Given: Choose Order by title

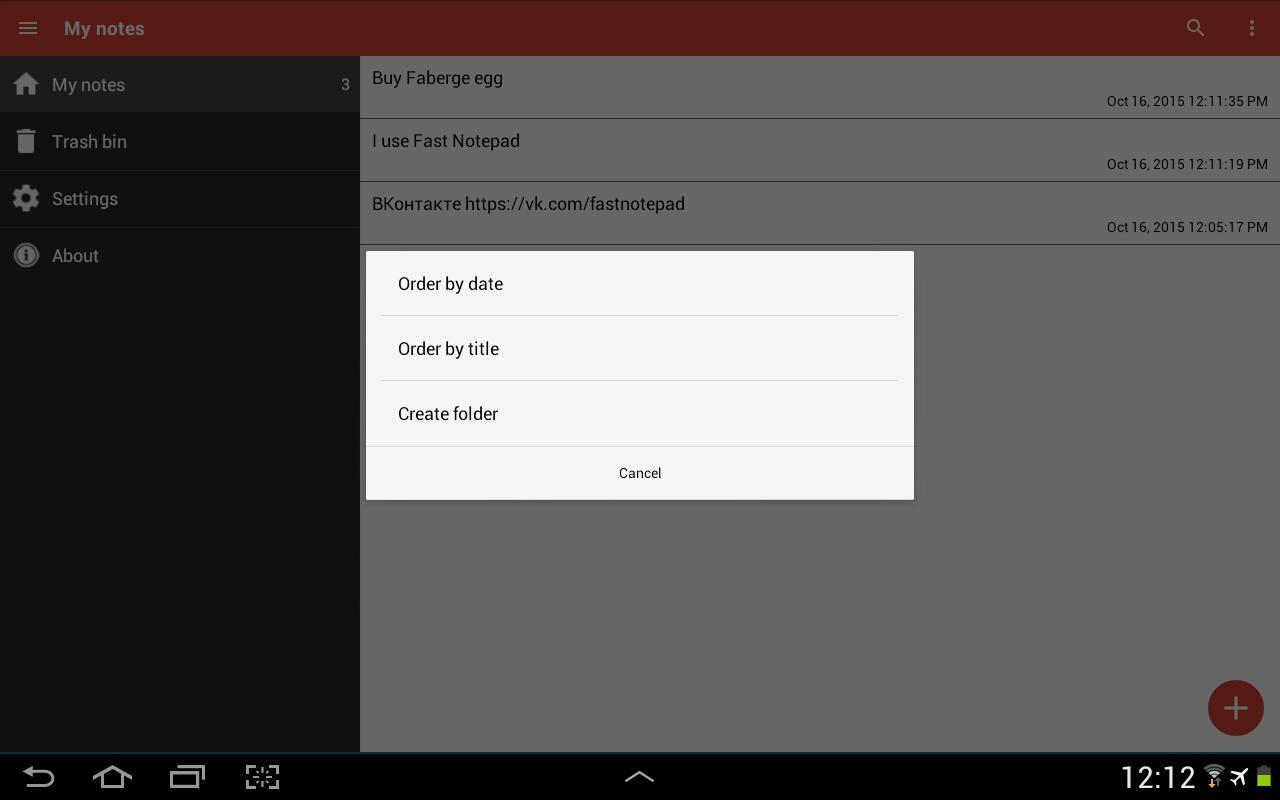Looking at the screenshot, I should coord(640,349).
